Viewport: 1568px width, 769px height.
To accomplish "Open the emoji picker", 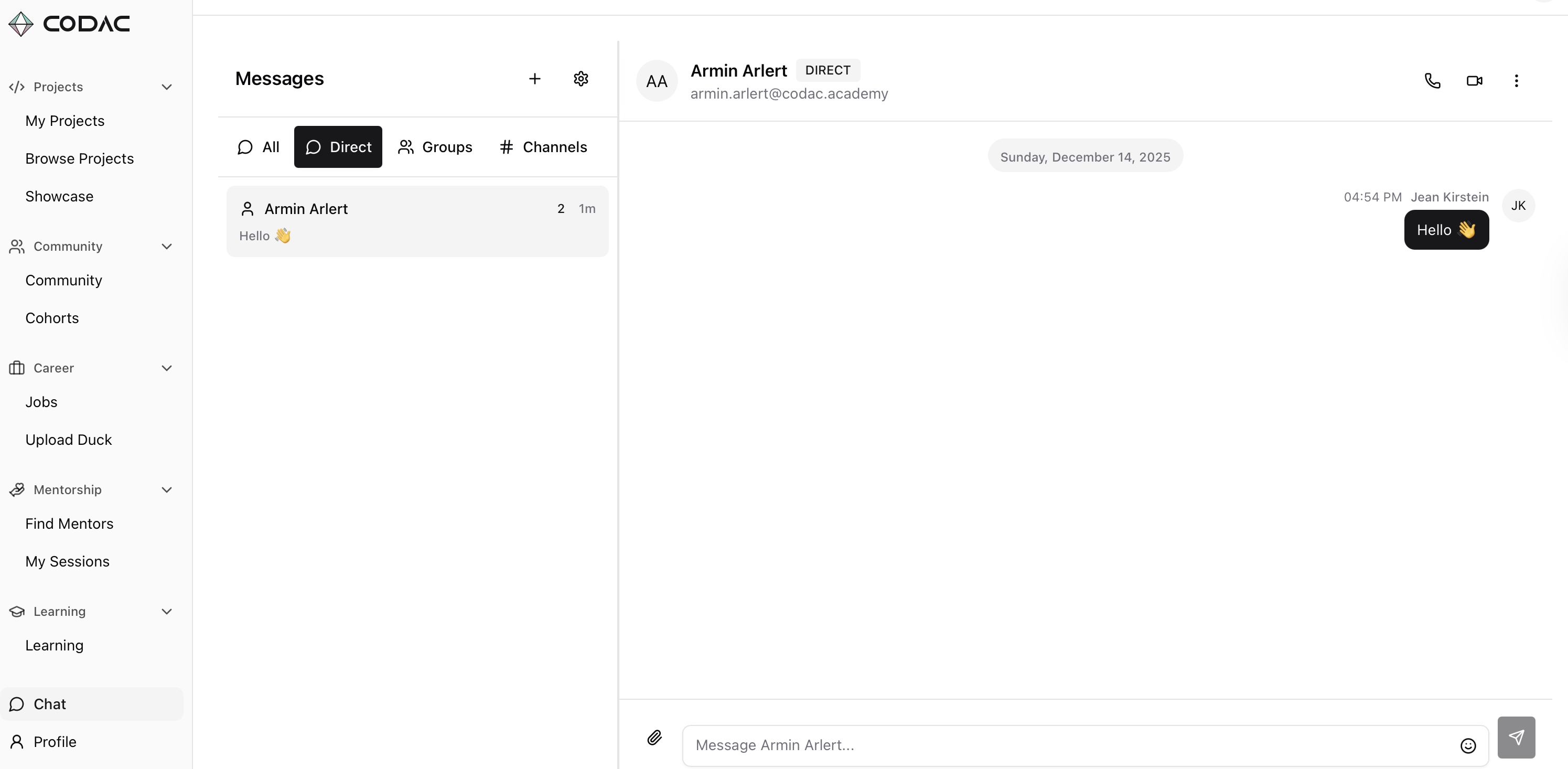I will tap(1467, 745).
